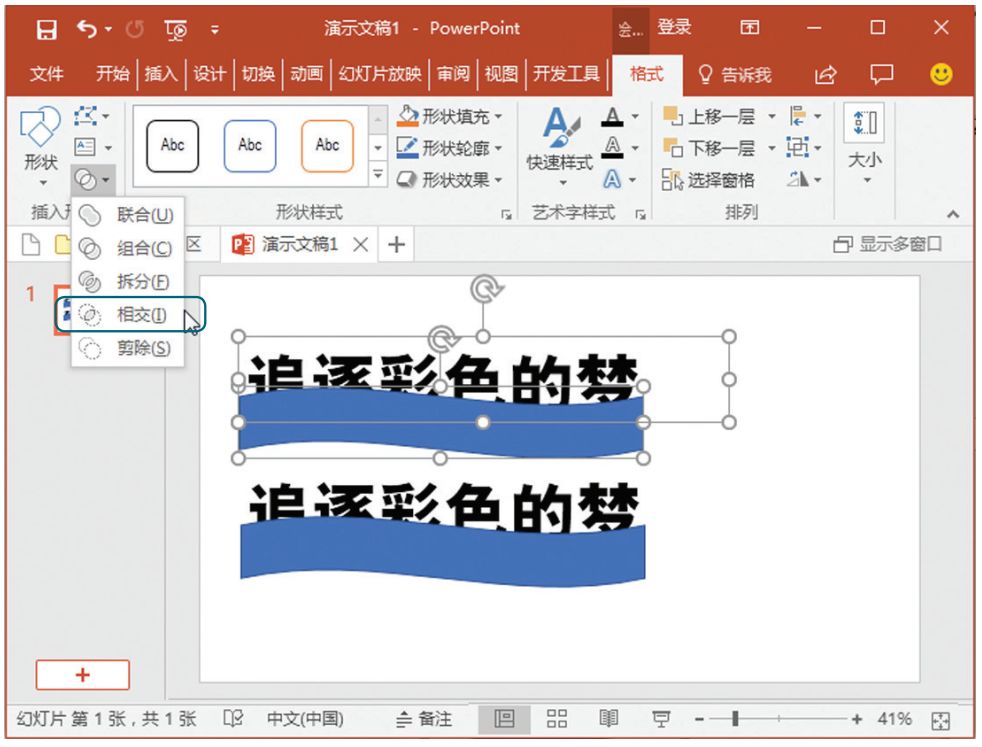Add a new slide with the + button
This screenshot has width=982, height=747.
click(x=83, y=675)
